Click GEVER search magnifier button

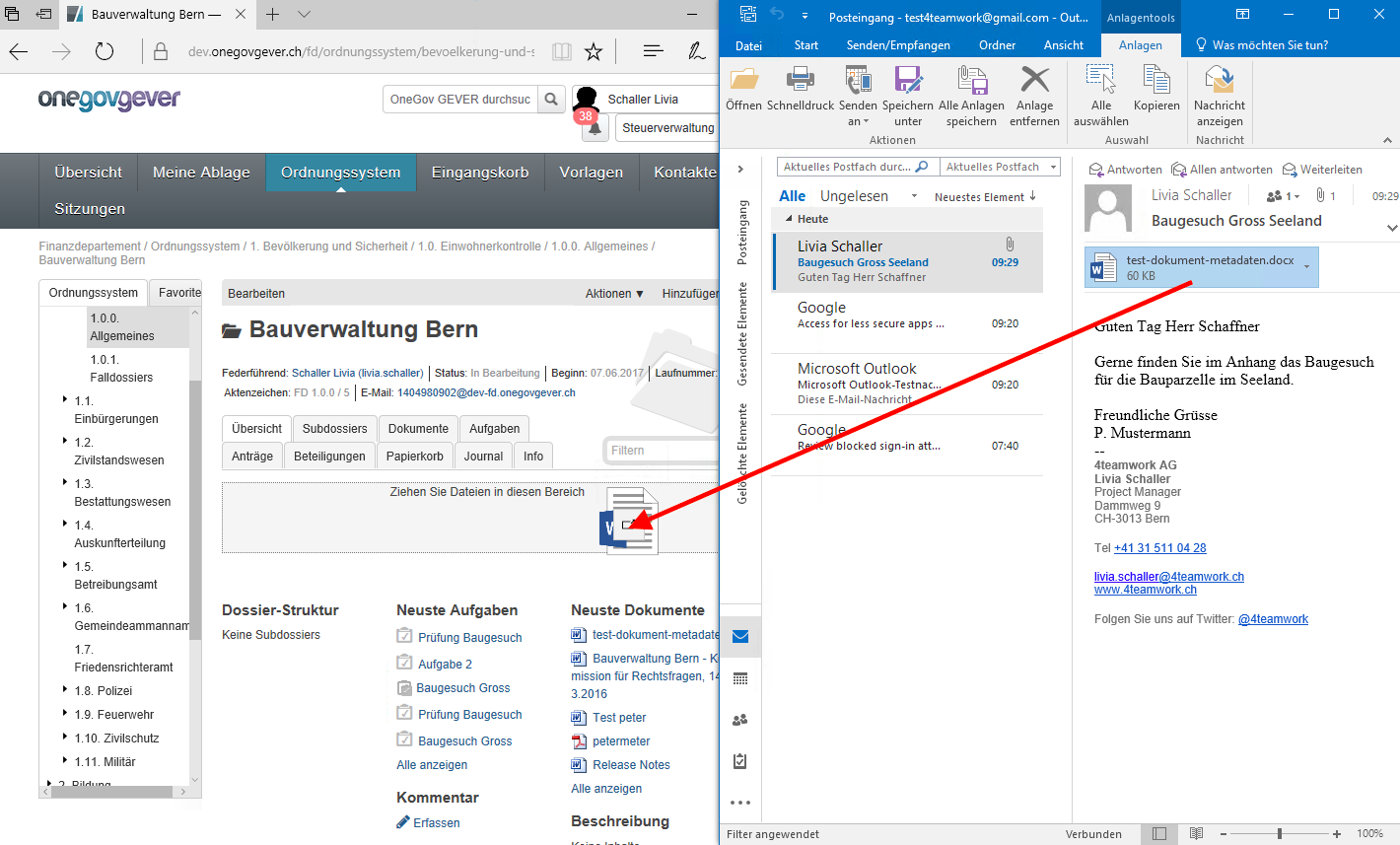(x=552, y=99)
